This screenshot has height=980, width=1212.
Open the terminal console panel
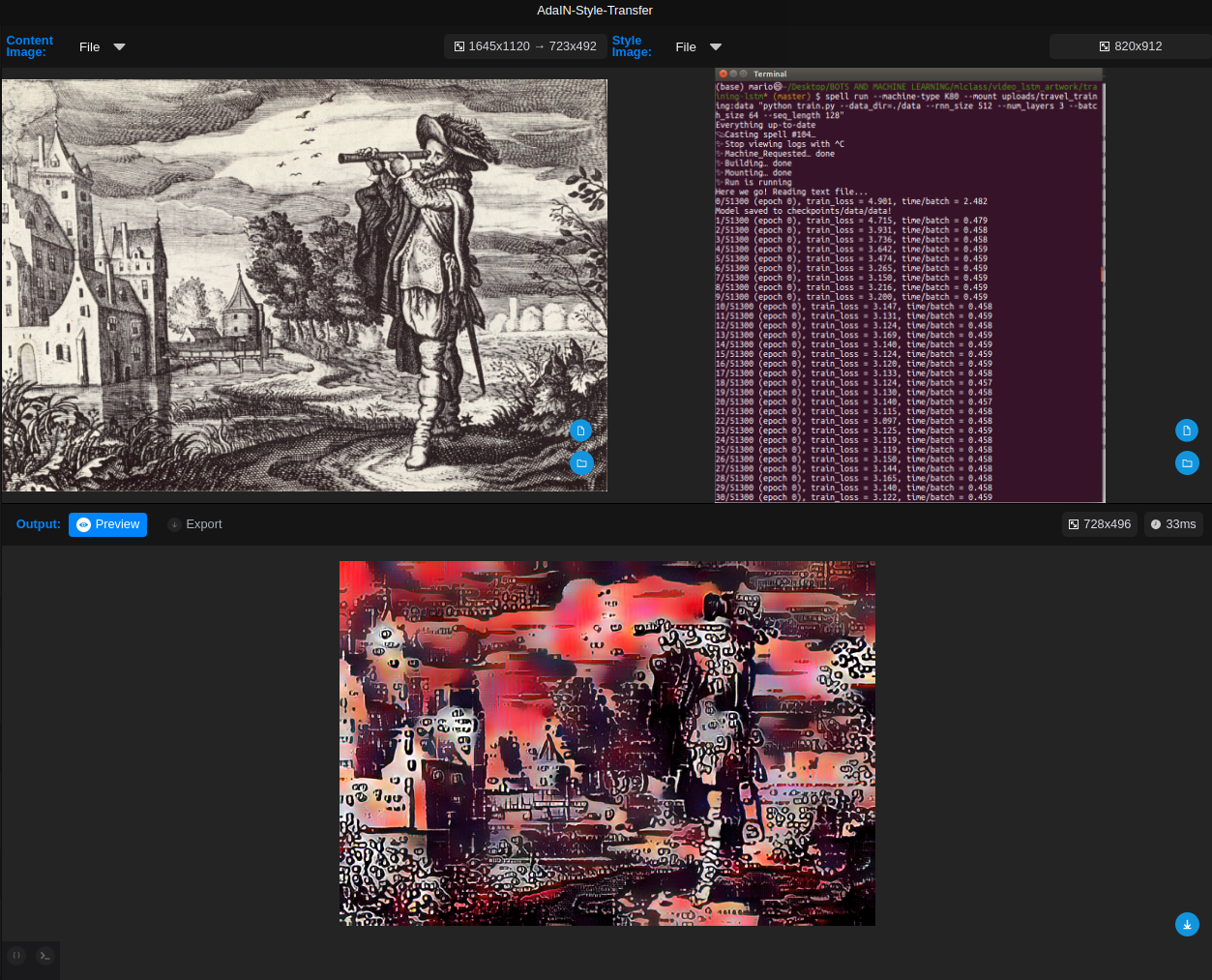click(44, 955)
